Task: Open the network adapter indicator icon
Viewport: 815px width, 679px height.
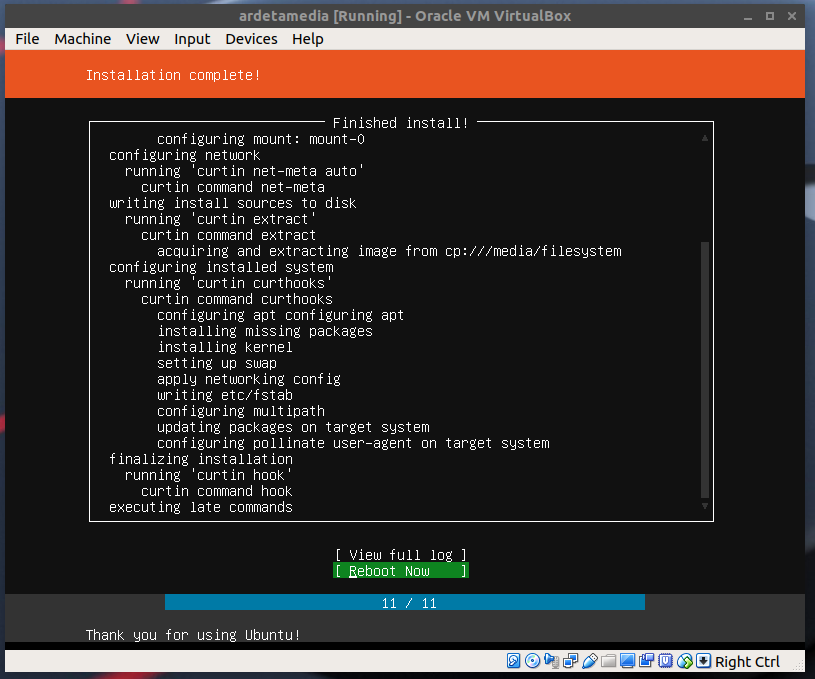Action: 570,661
